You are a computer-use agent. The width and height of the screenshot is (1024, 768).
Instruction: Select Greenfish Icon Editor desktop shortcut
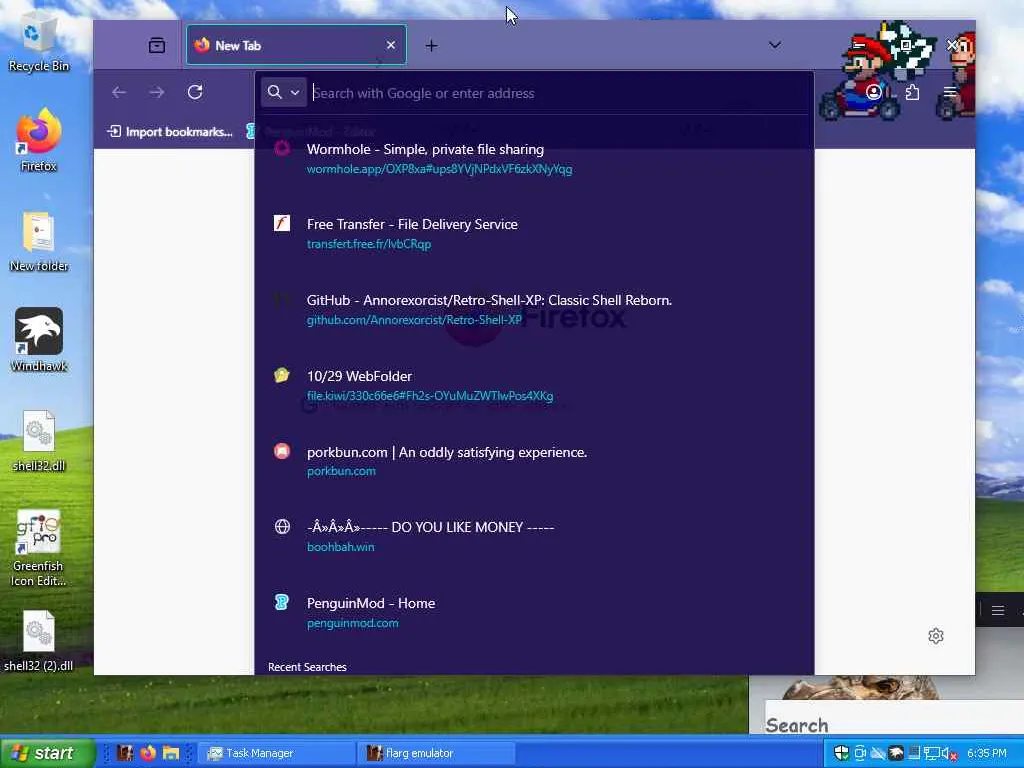pos(39,549)
